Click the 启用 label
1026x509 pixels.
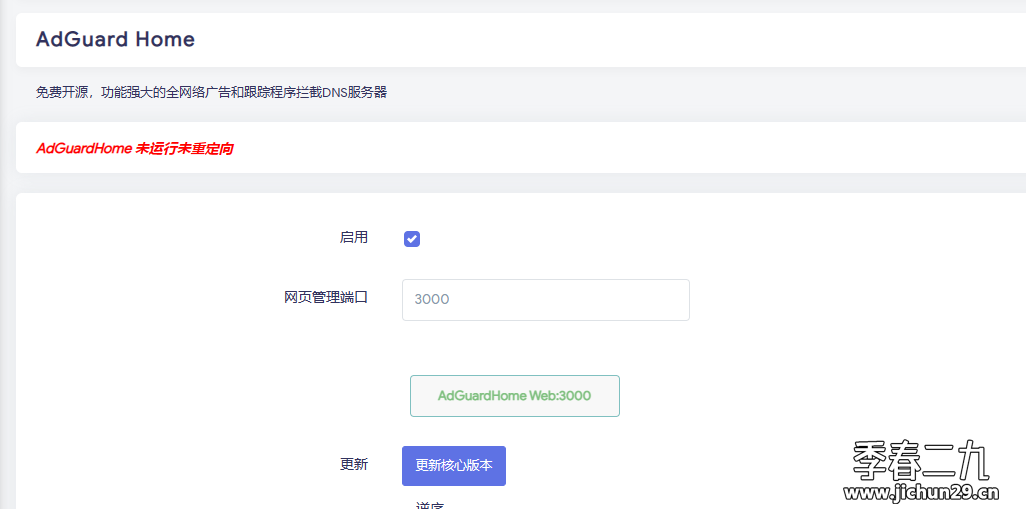coord(353,237)
